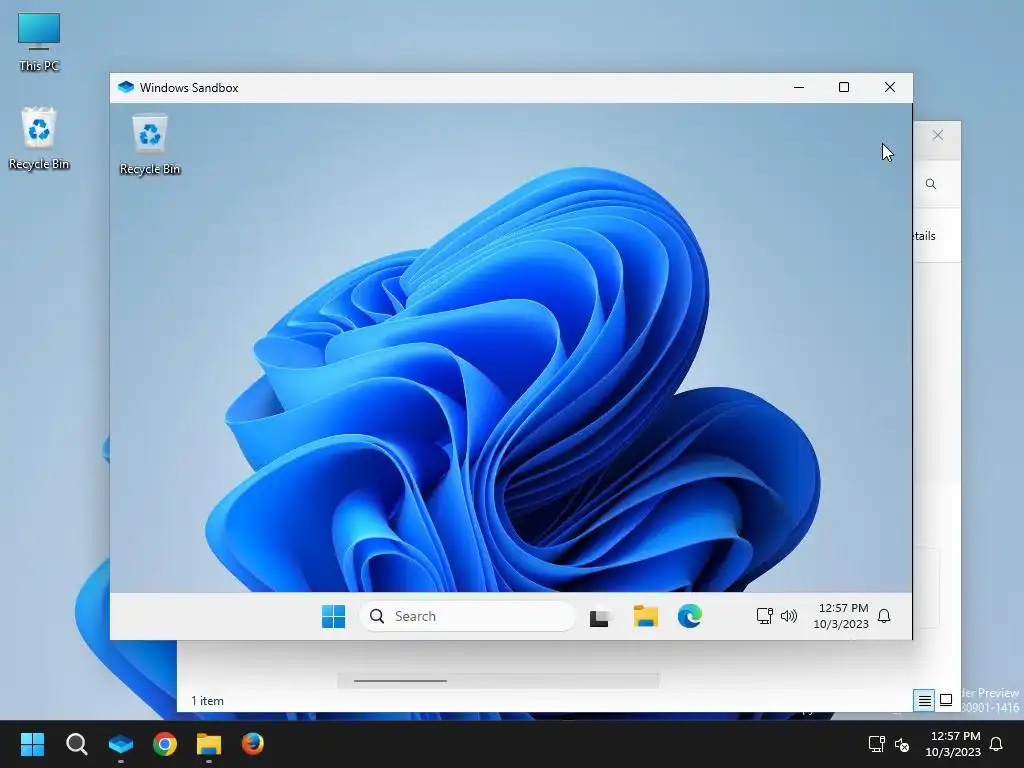Close the background File Explorer window
The width and height of the screenshot is (1024, 768).
coord(938,135)
